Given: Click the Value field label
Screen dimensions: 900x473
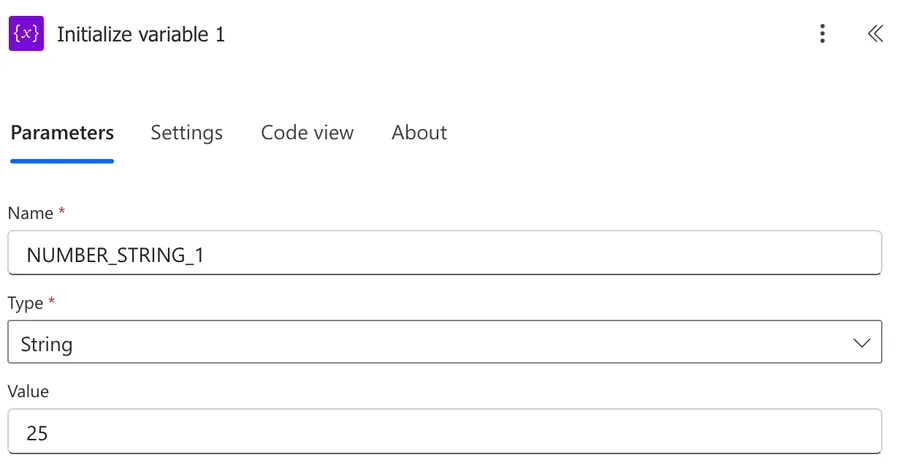Looking at the screenshot, I should point(28,391).
